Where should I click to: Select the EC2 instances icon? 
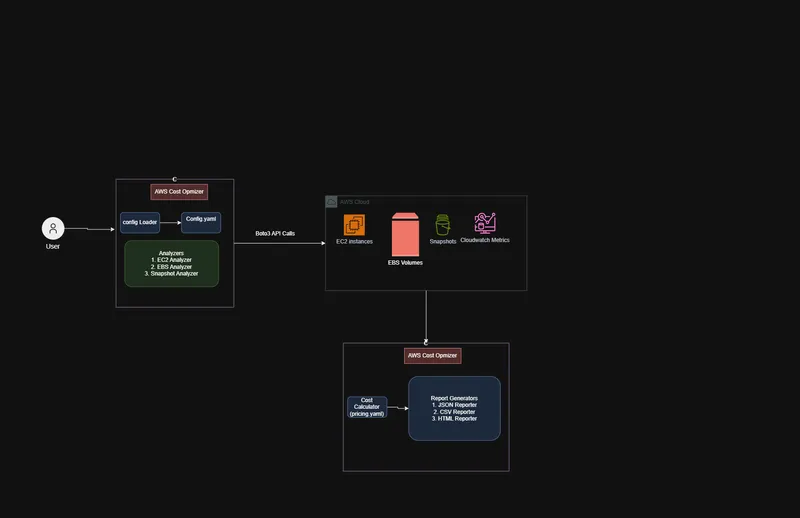tap(354, 225)
